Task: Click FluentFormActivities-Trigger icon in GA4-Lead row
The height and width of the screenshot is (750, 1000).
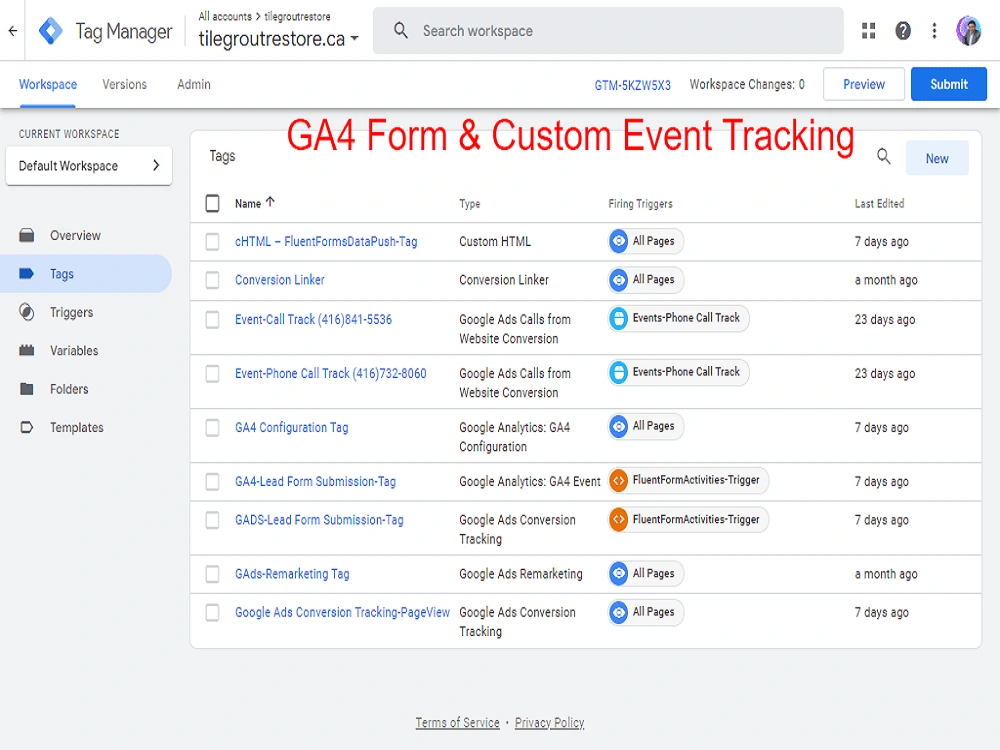Action: [619, 480]
